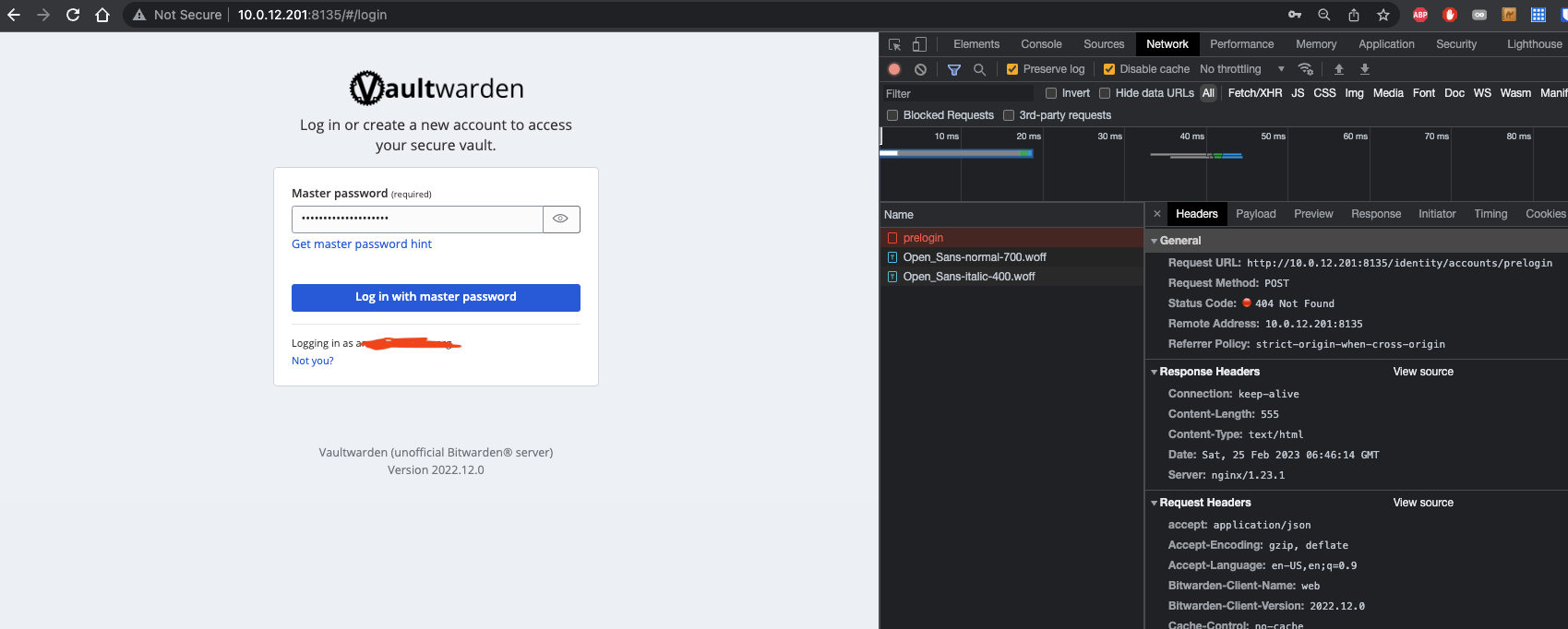Select Open_Sans-normal-700.woff request

click(x=1011, y=257)
